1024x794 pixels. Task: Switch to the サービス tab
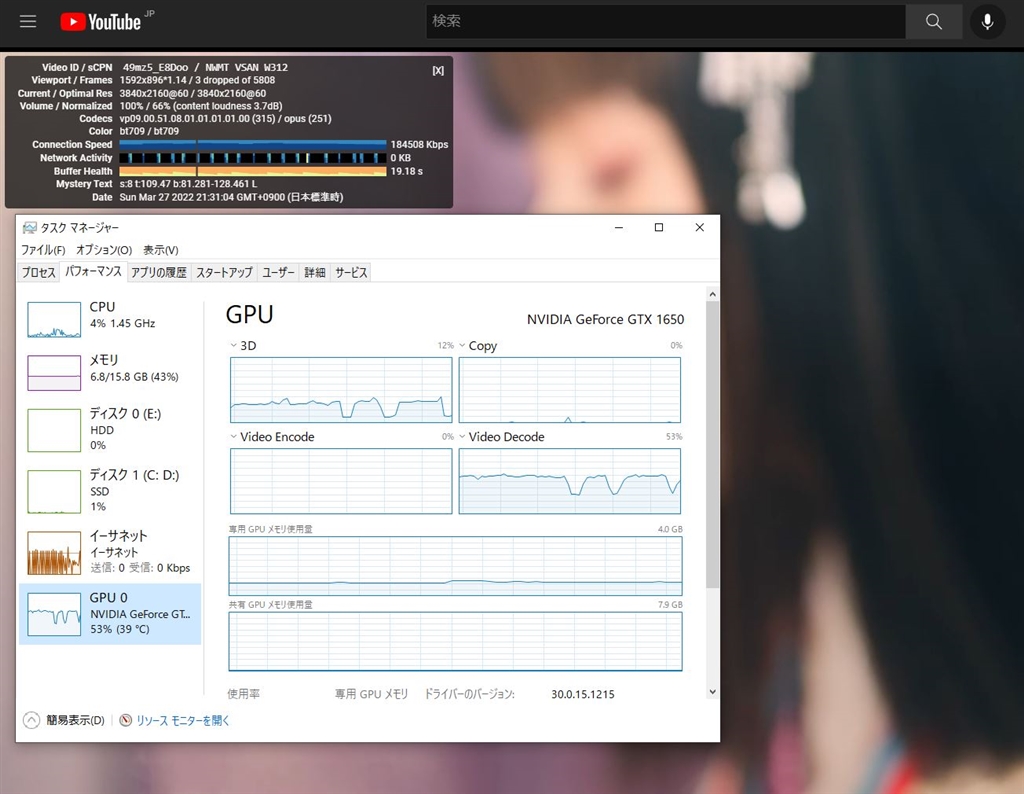(x=351, y=272)
